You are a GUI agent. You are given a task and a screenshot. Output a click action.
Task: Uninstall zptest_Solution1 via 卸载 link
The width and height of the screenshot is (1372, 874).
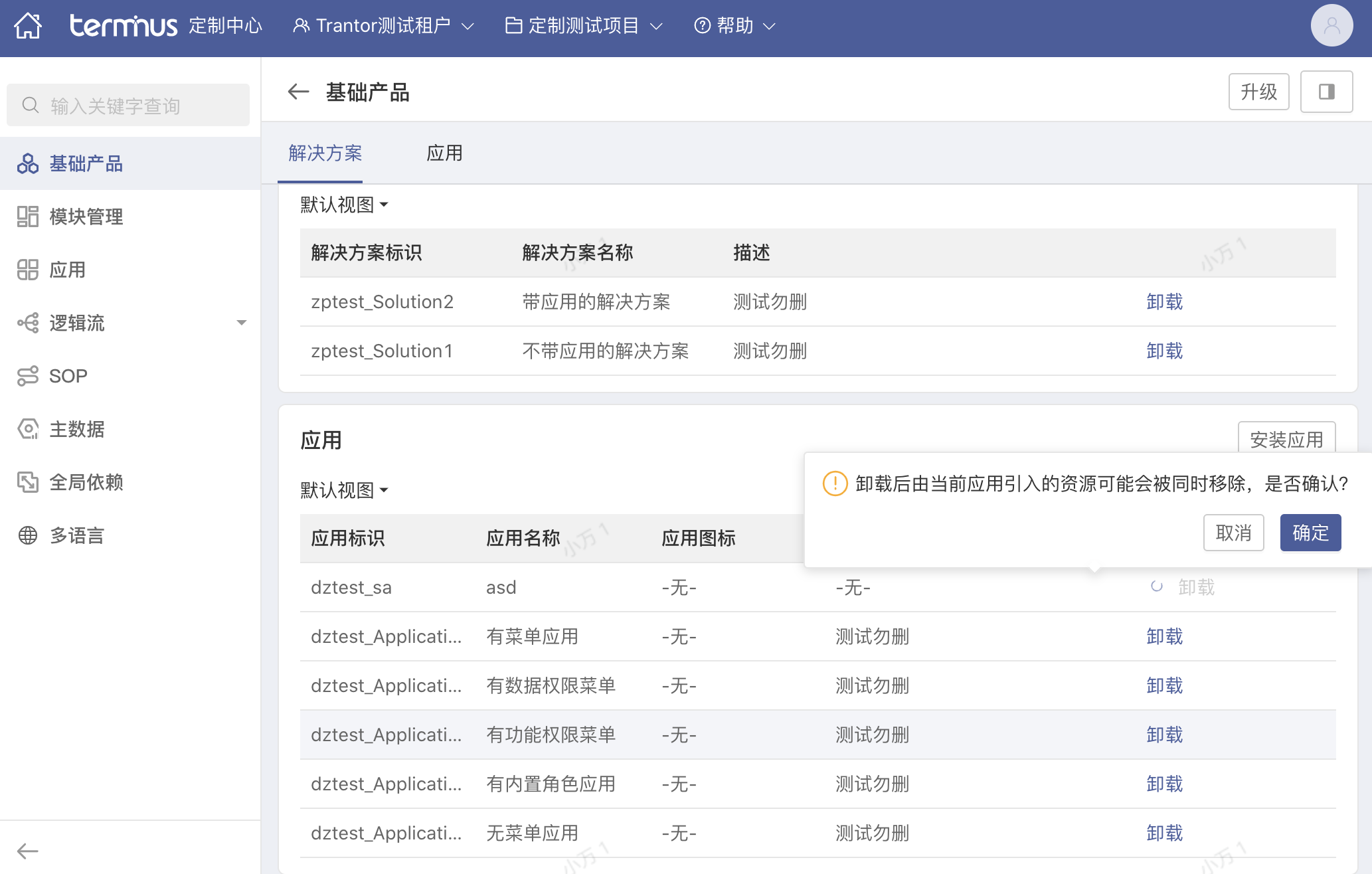pos(1164,351)
